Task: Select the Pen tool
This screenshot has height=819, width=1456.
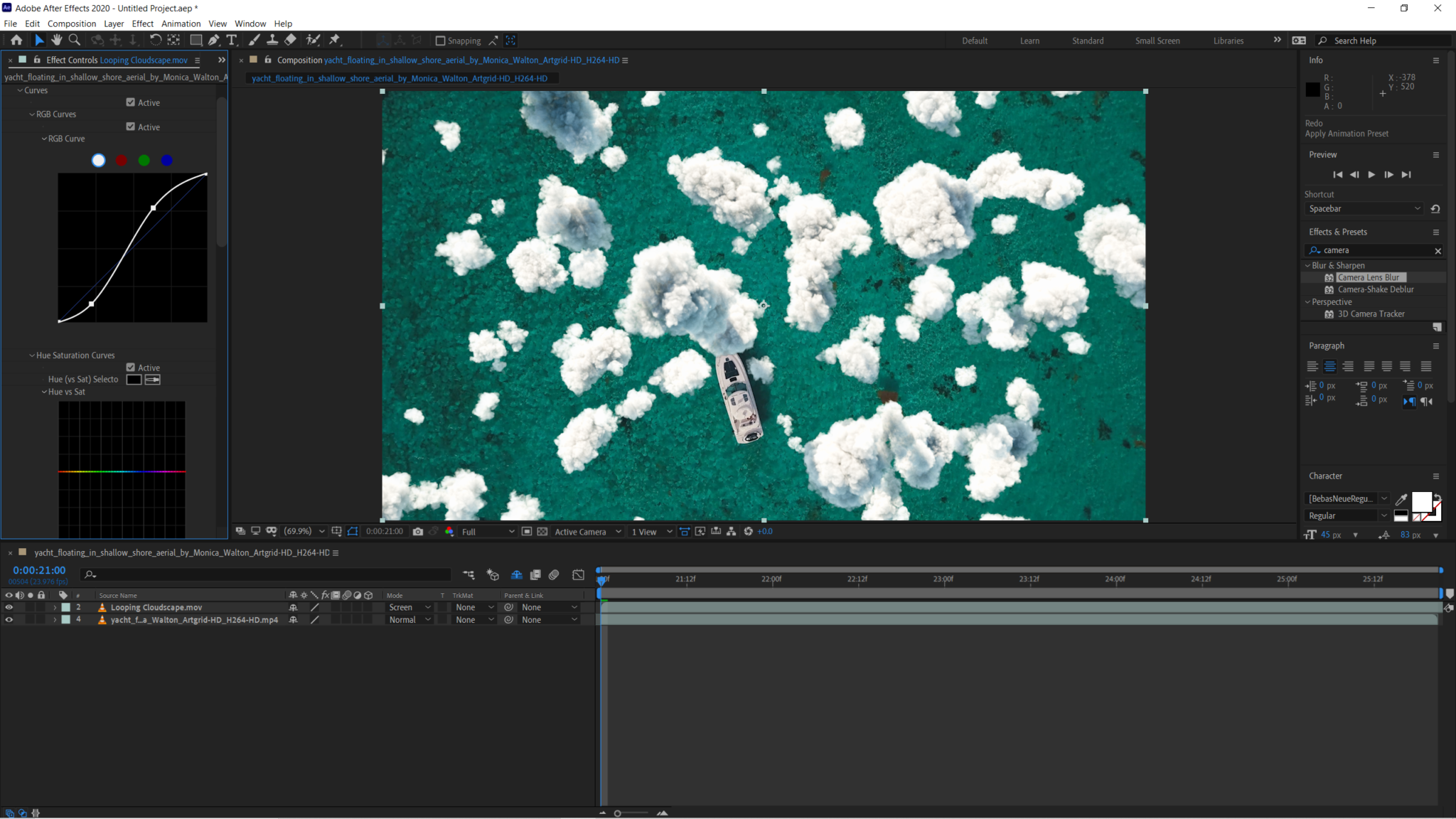Action: 214,40
